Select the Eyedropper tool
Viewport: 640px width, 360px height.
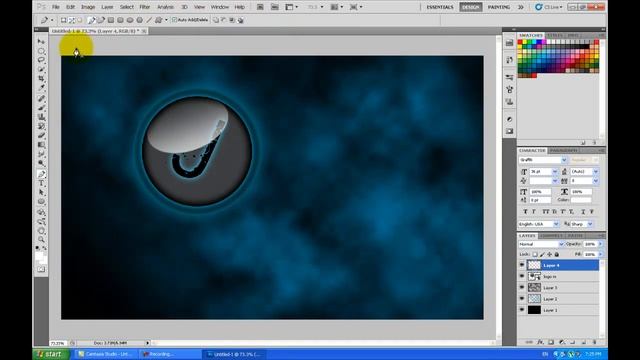point(41,88)
